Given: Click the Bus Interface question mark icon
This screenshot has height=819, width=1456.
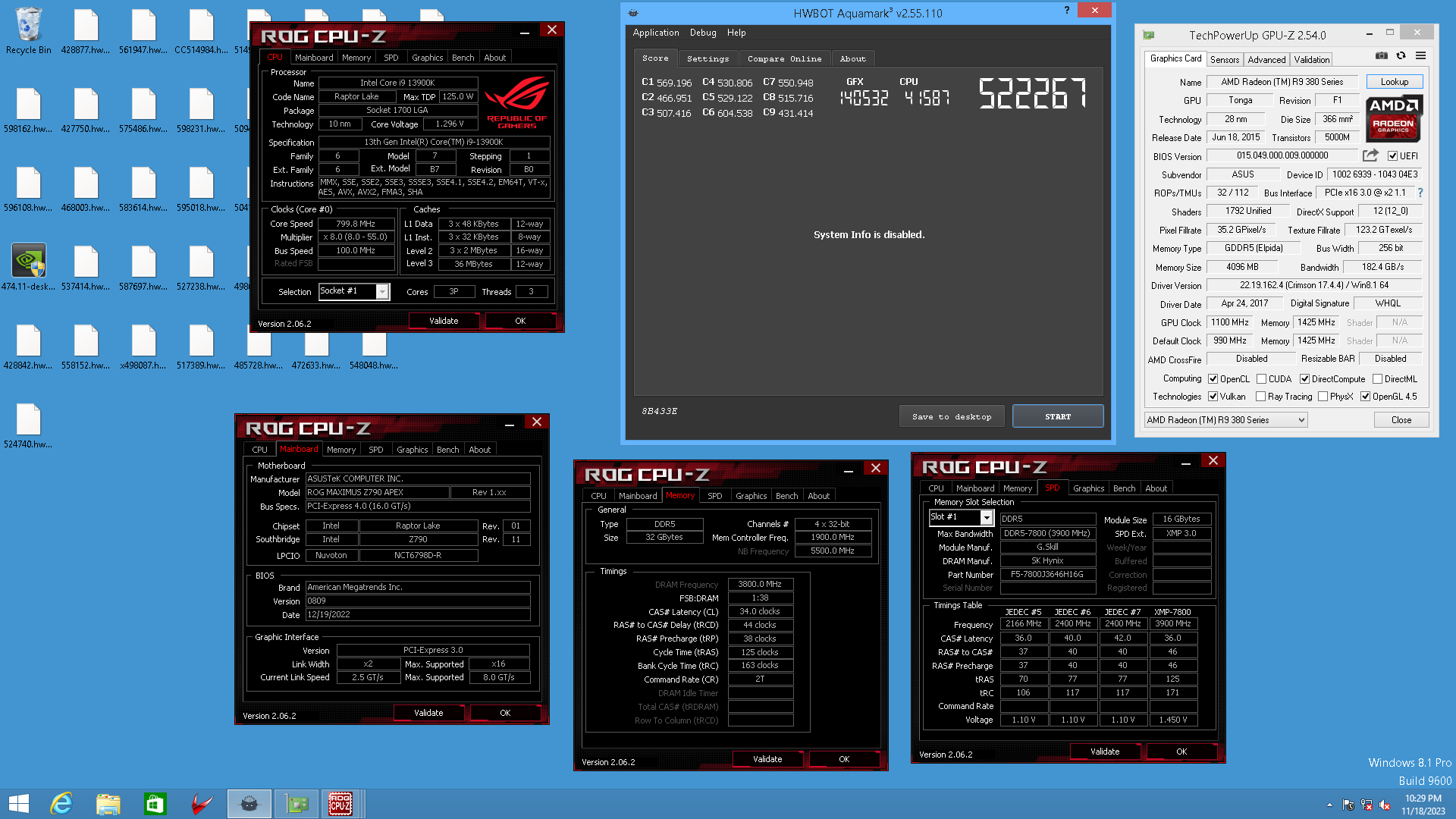Looking at the screenshot, I should pos(1420,193).
